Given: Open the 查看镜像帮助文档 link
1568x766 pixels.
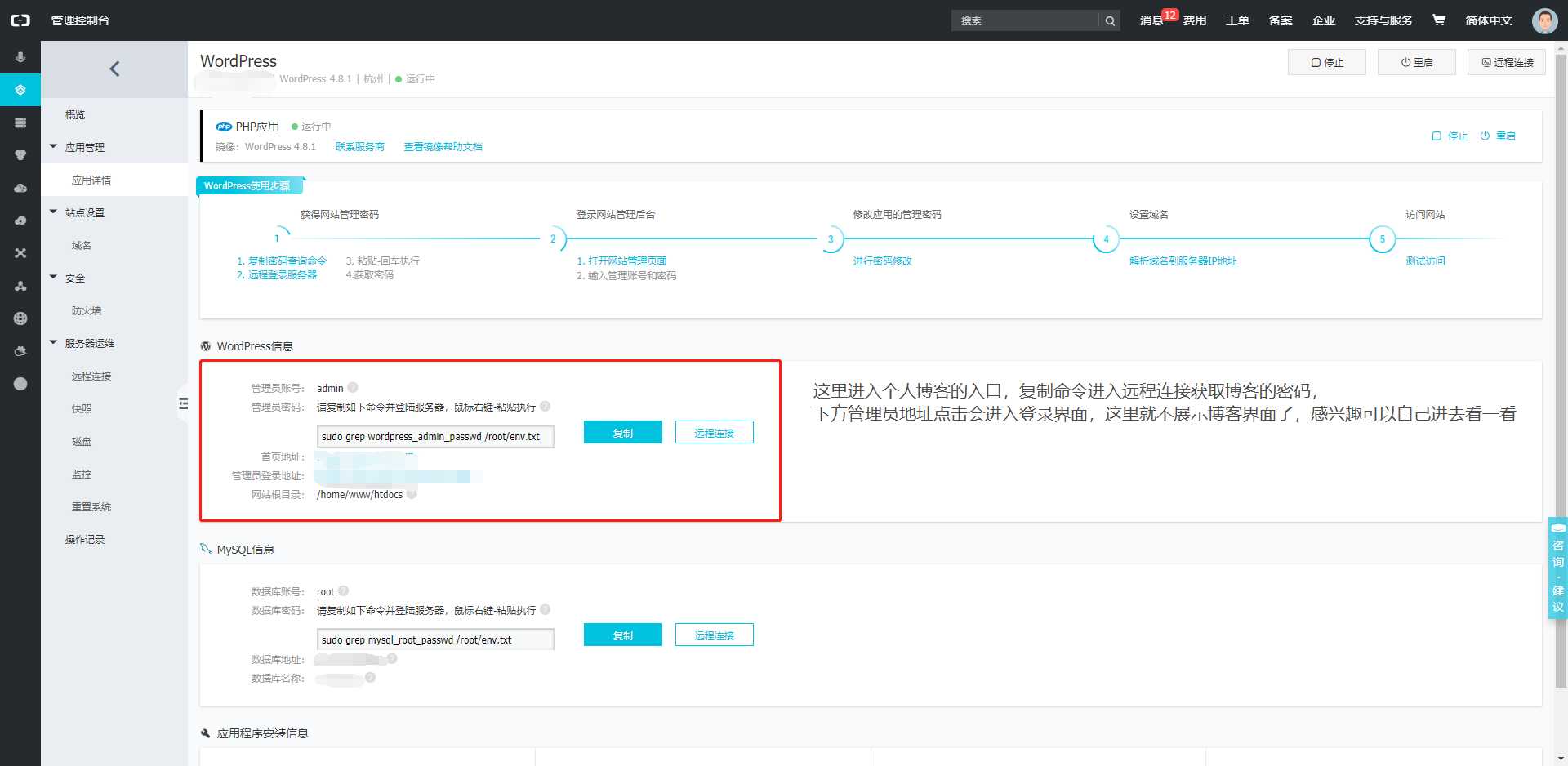Looking at the screenshot, I should 443,147.
